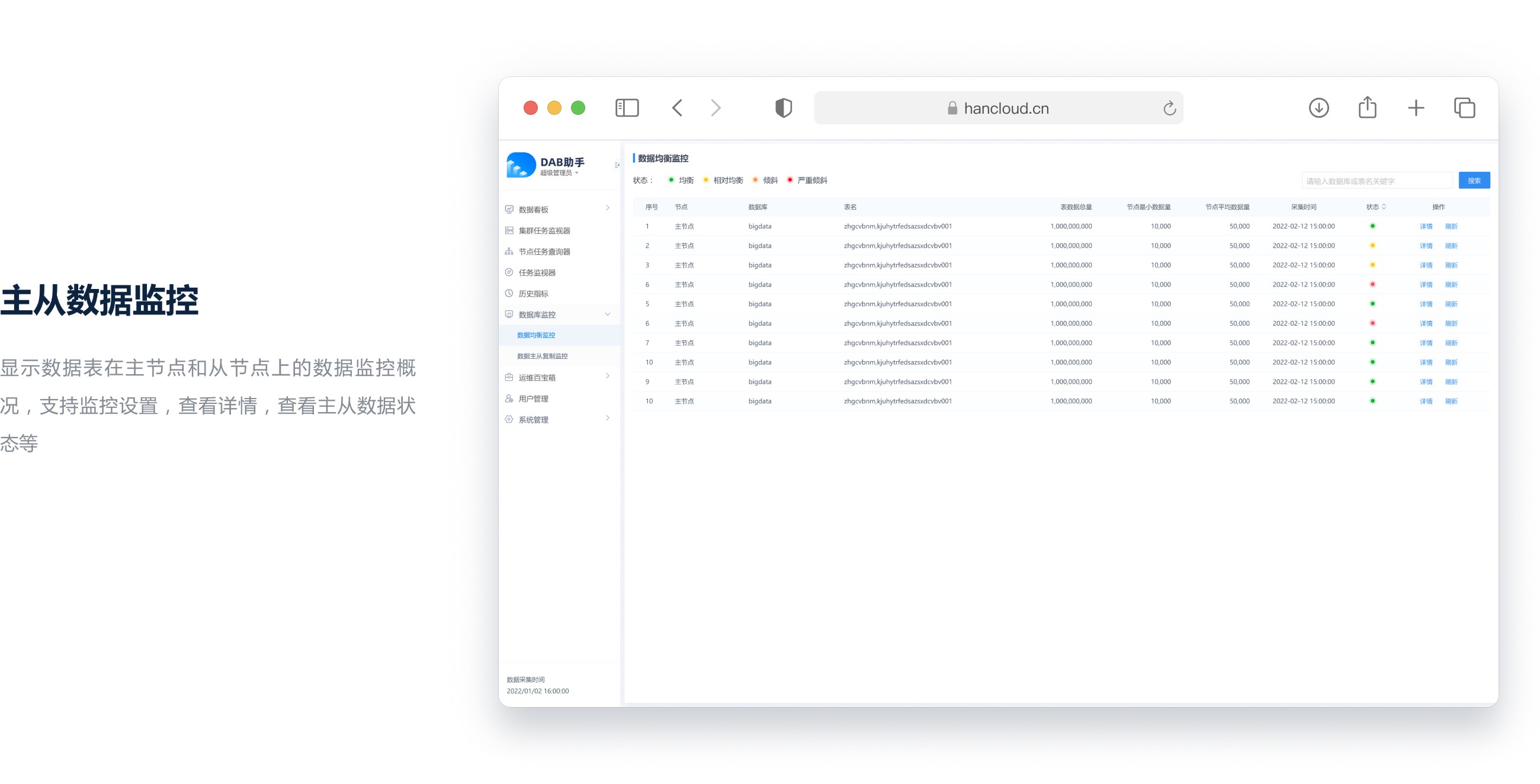Select 集群任务监视器 in the sidebar
This screenshot has width=1540, height=784.
544,231
